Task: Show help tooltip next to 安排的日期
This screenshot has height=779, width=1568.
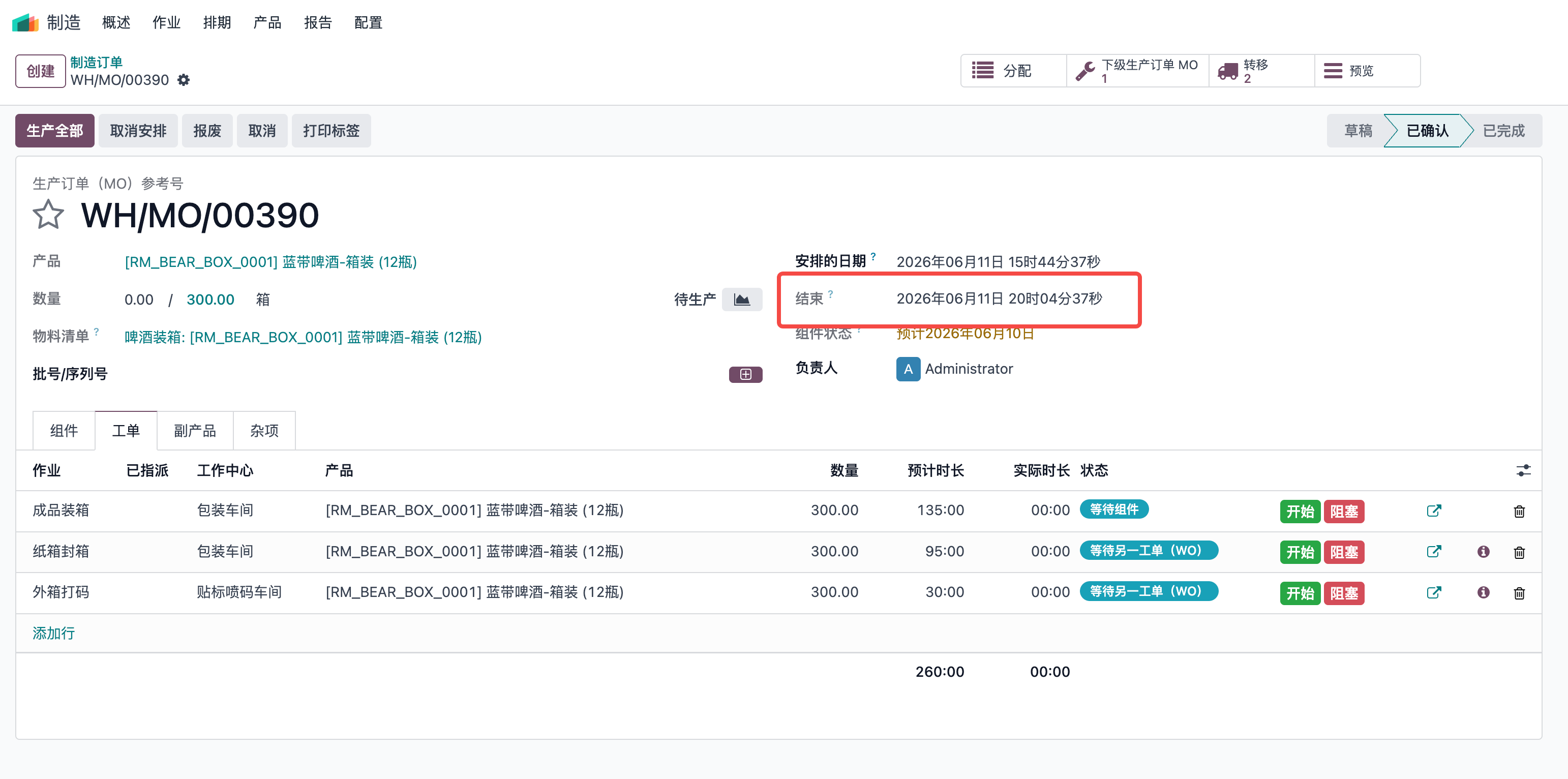Action: [x=873, y=257]
